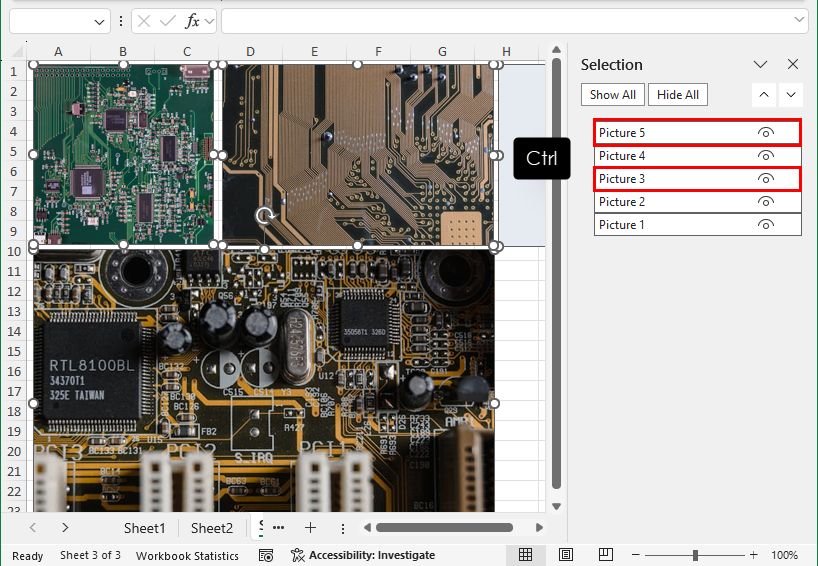Click Accessibility: Investigate in status bar
818x566 pixels.
click(x=363, y=555)
